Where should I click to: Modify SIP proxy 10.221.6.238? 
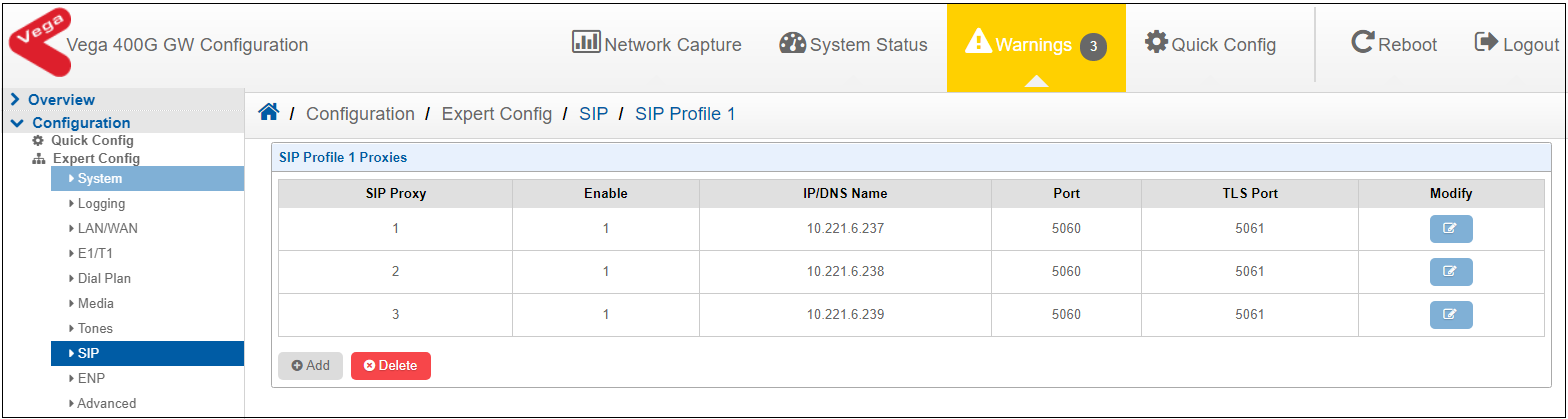pyautogui.click(x=1450, y=272)
